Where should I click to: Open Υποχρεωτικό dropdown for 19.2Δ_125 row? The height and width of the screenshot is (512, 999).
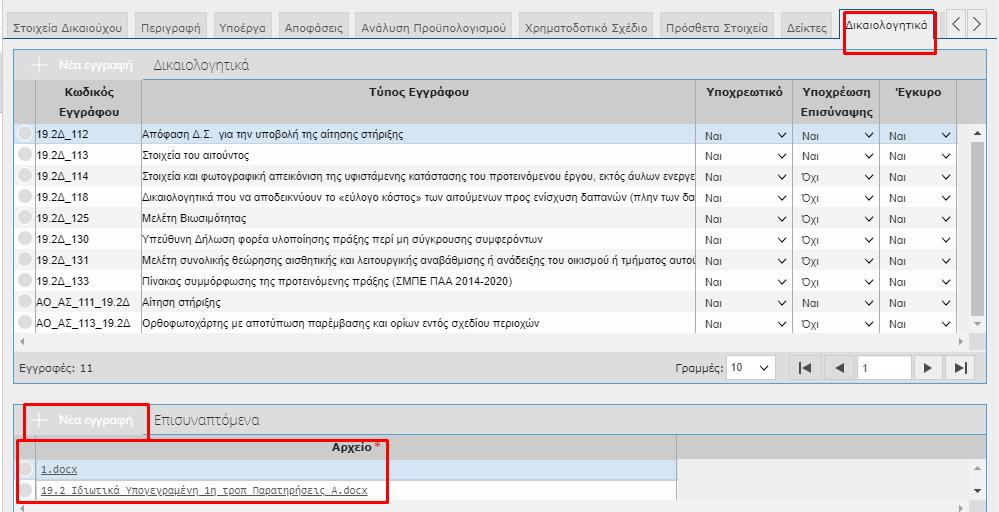click(x=745, y=219)
